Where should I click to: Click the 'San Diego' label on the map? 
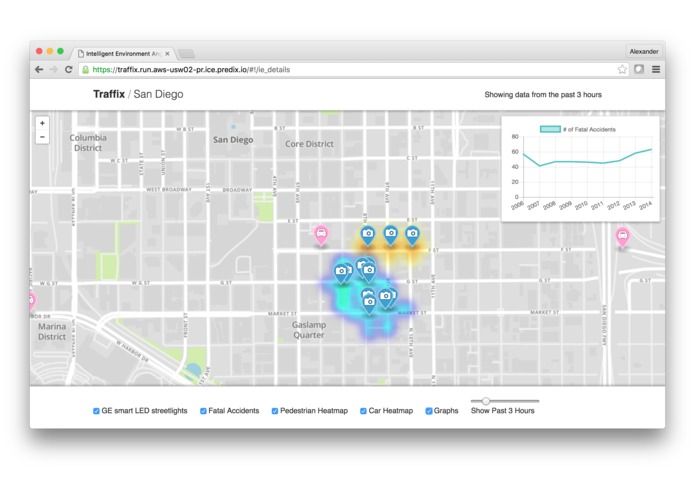(233, 140)
